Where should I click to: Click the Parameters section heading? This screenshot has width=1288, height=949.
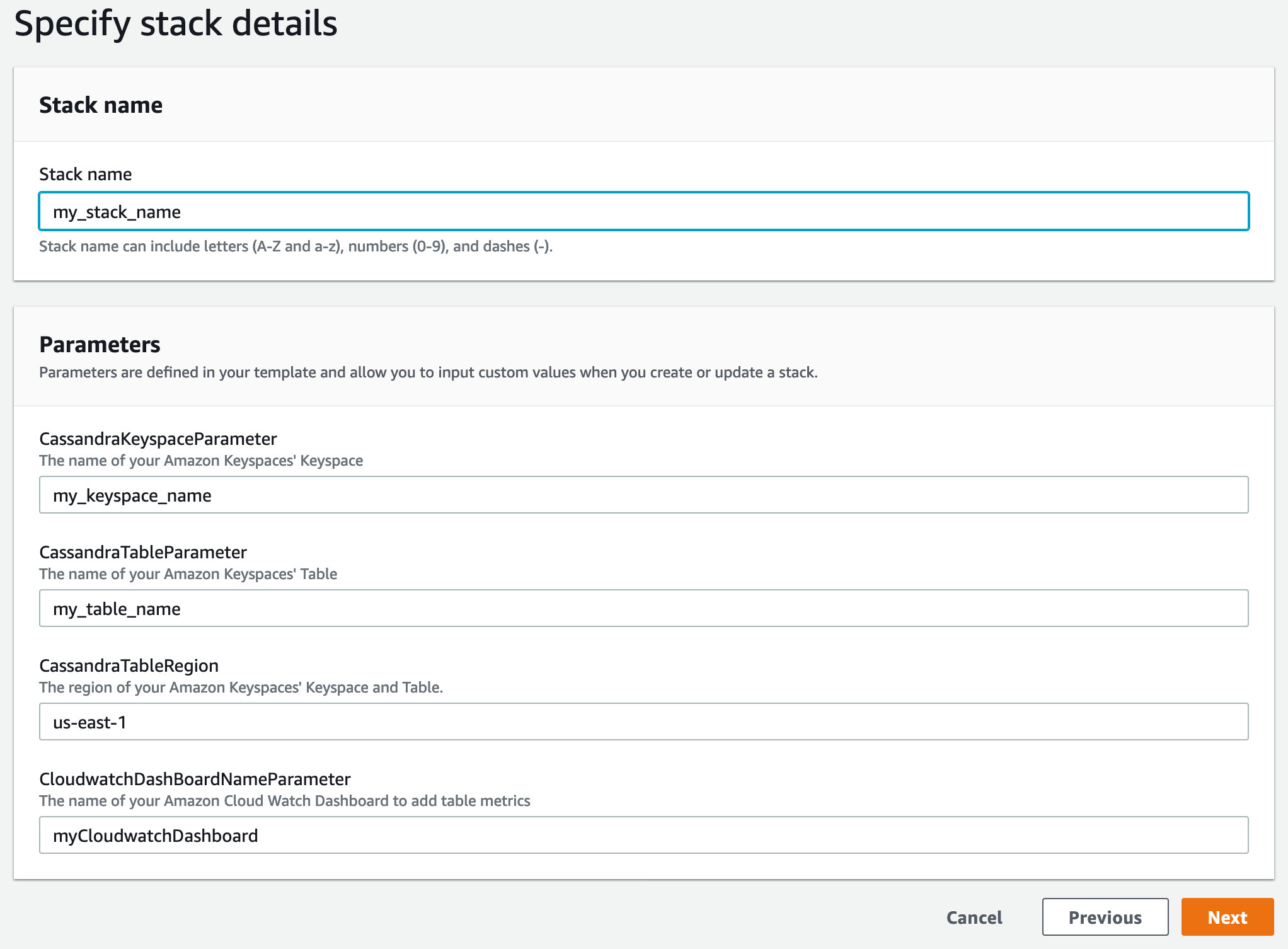100,345
